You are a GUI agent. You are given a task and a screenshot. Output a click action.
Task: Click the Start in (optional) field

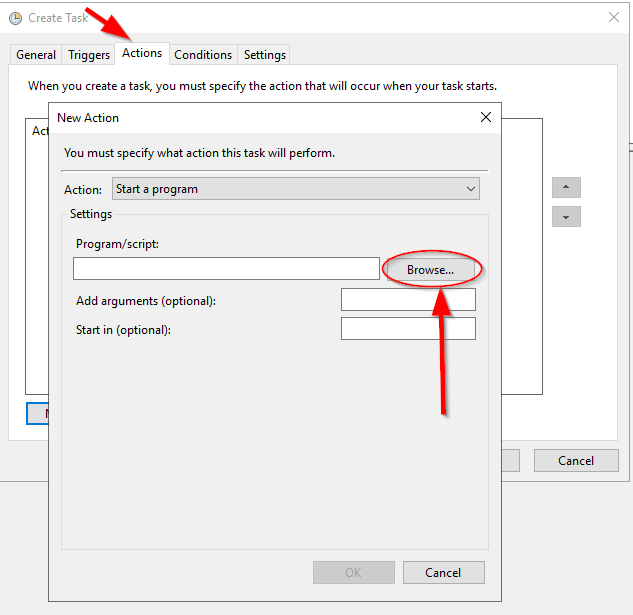[408, 329]
